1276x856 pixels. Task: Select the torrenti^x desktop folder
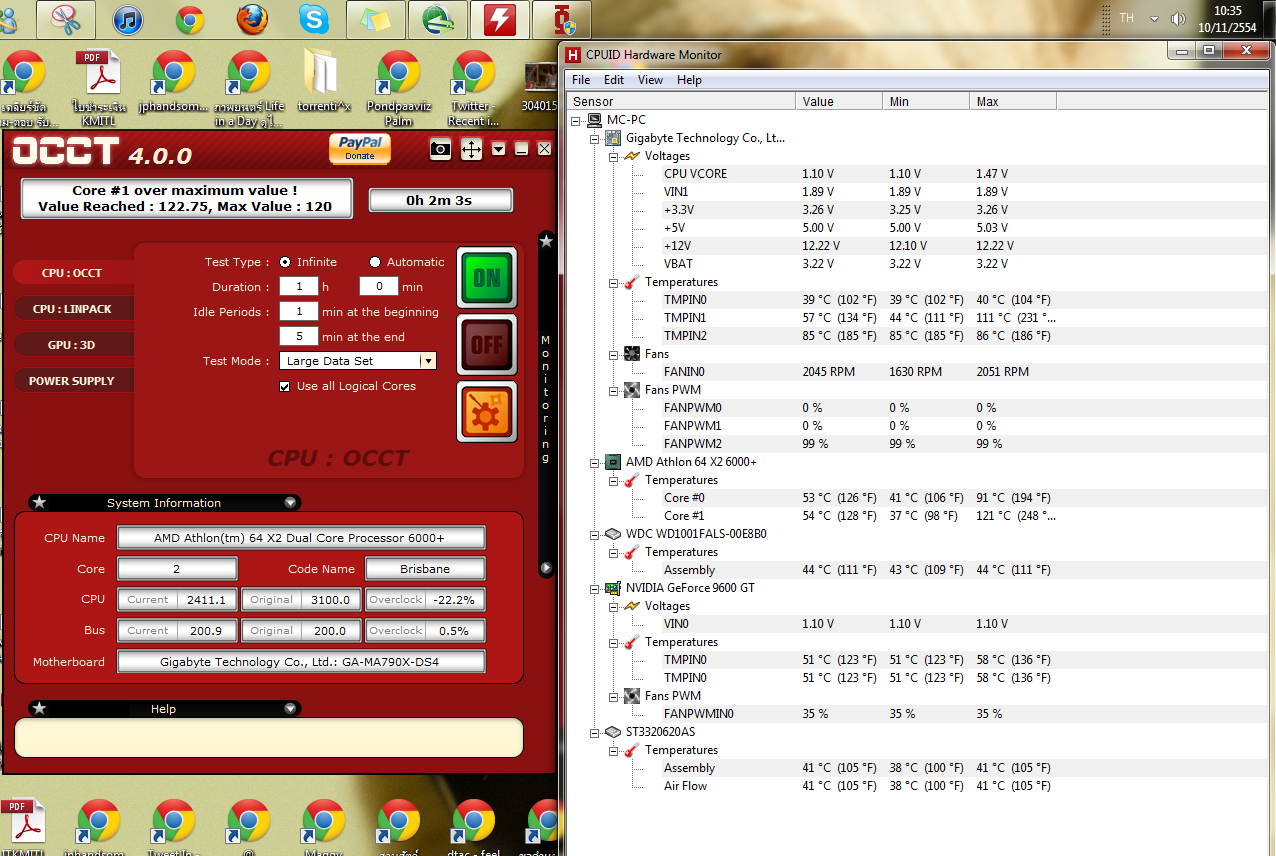(x=324, y=82)
